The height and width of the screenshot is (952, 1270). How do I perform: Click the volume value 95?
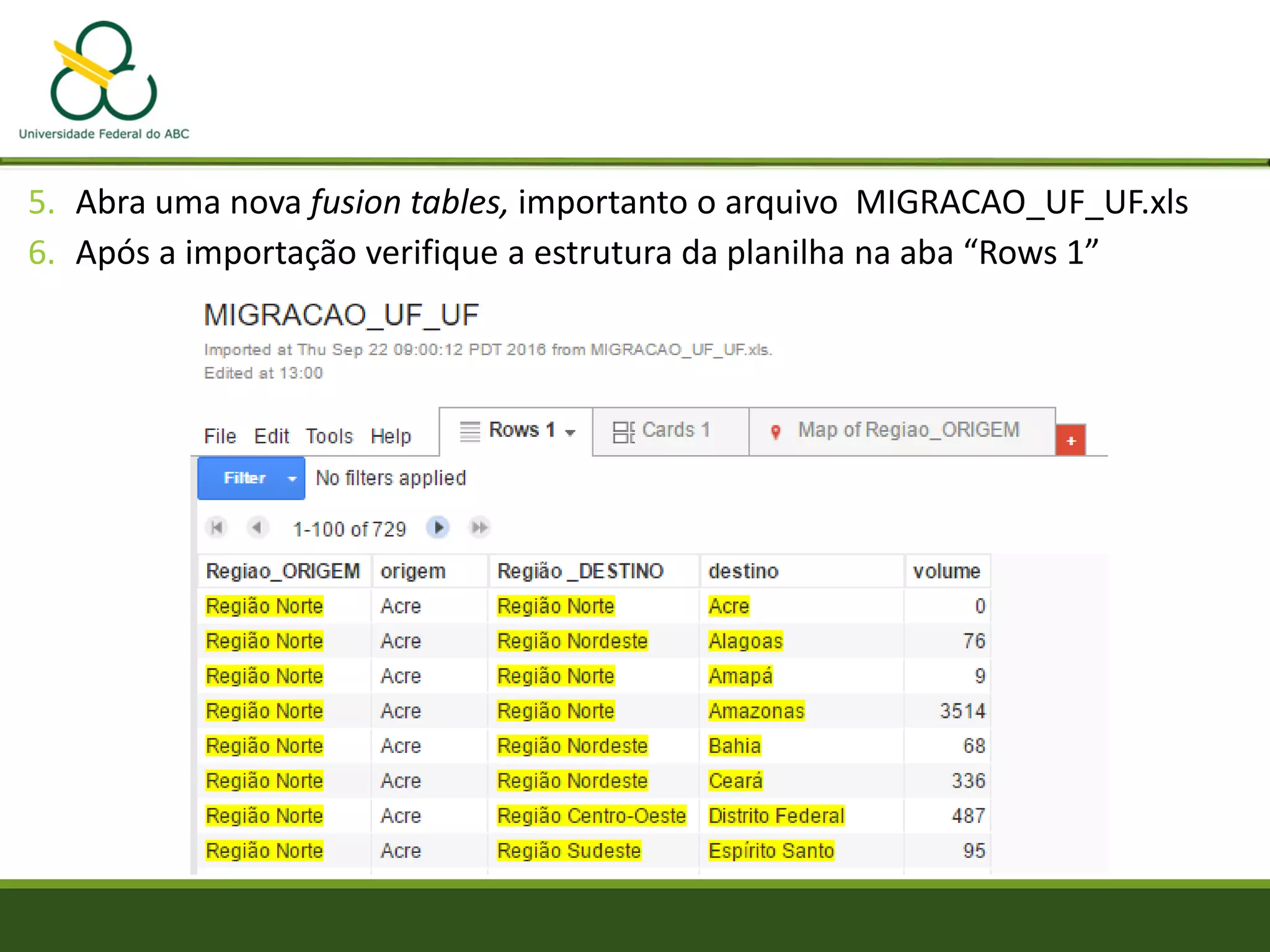click(974, 850)
